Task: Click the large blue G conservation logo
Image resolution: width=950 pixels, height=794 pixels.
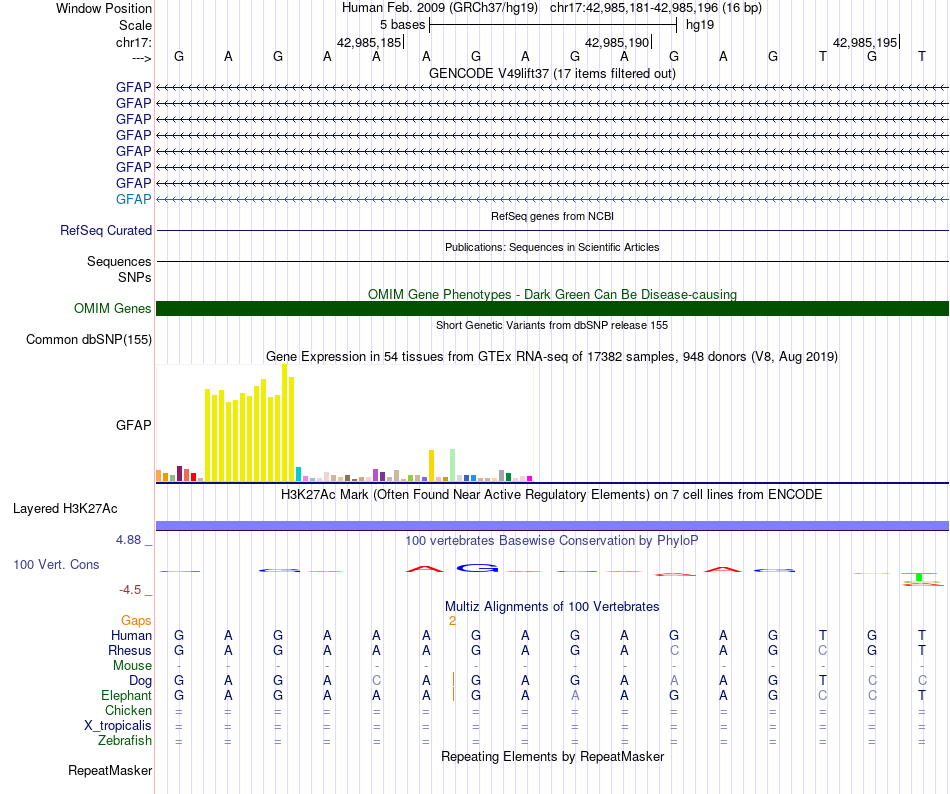Action: pos(477,568)
